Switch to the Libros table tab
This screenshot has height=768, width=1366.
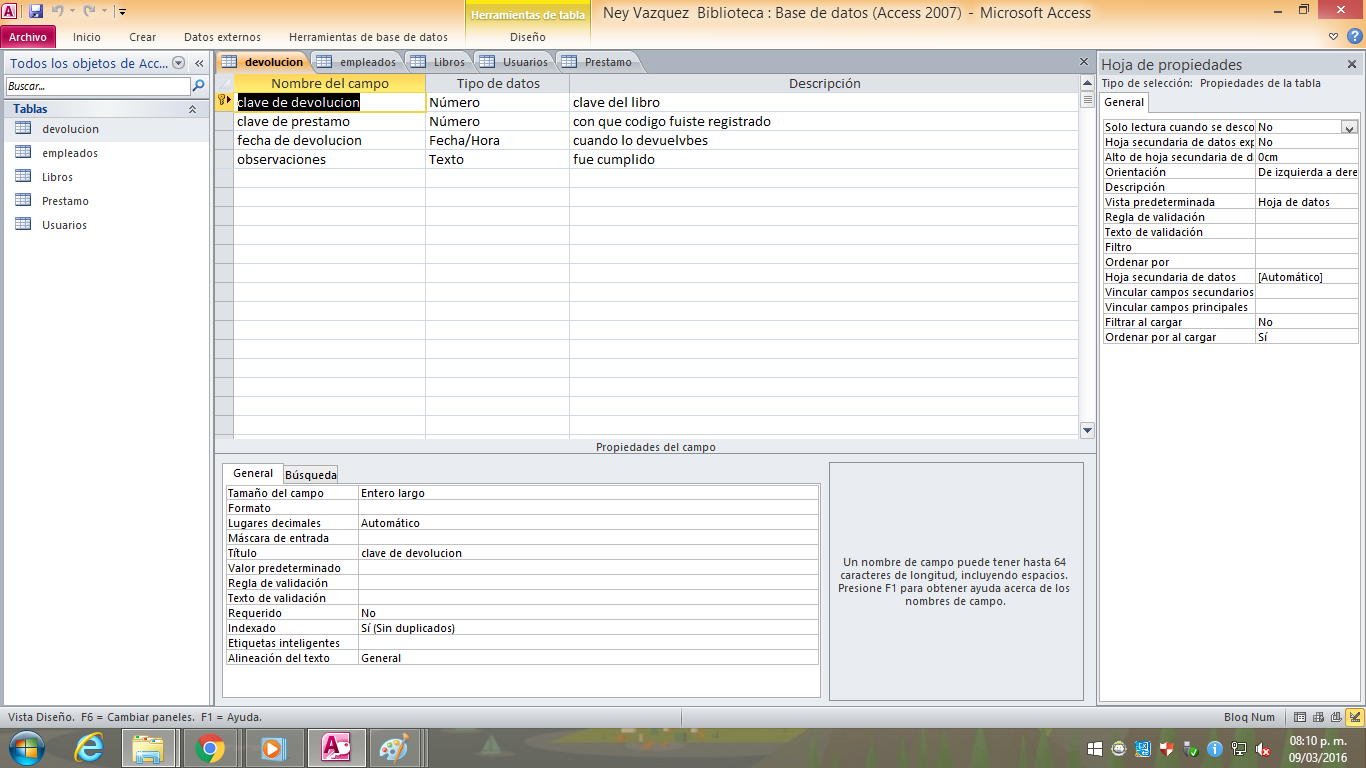coord(438,62)
